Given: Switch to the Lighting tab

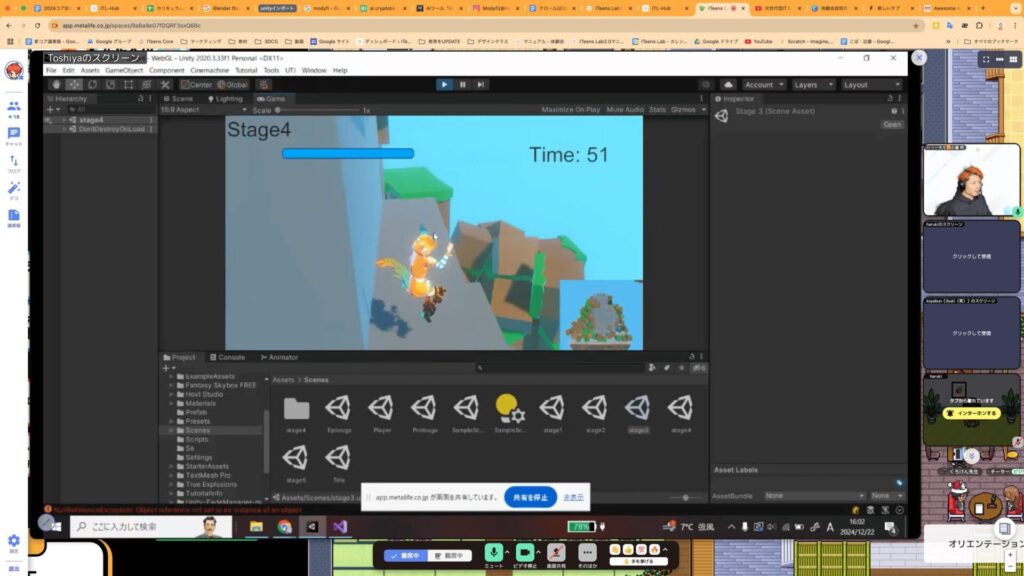Looking at the screenshot, I should click(x=225, y=99).
